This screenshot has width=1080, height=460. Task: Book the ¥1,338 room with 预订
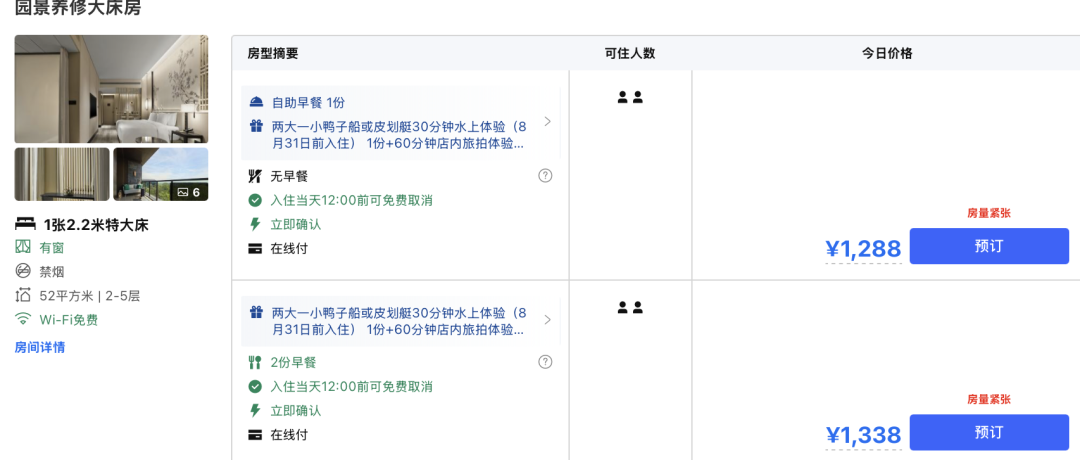(x=988, y=432)
